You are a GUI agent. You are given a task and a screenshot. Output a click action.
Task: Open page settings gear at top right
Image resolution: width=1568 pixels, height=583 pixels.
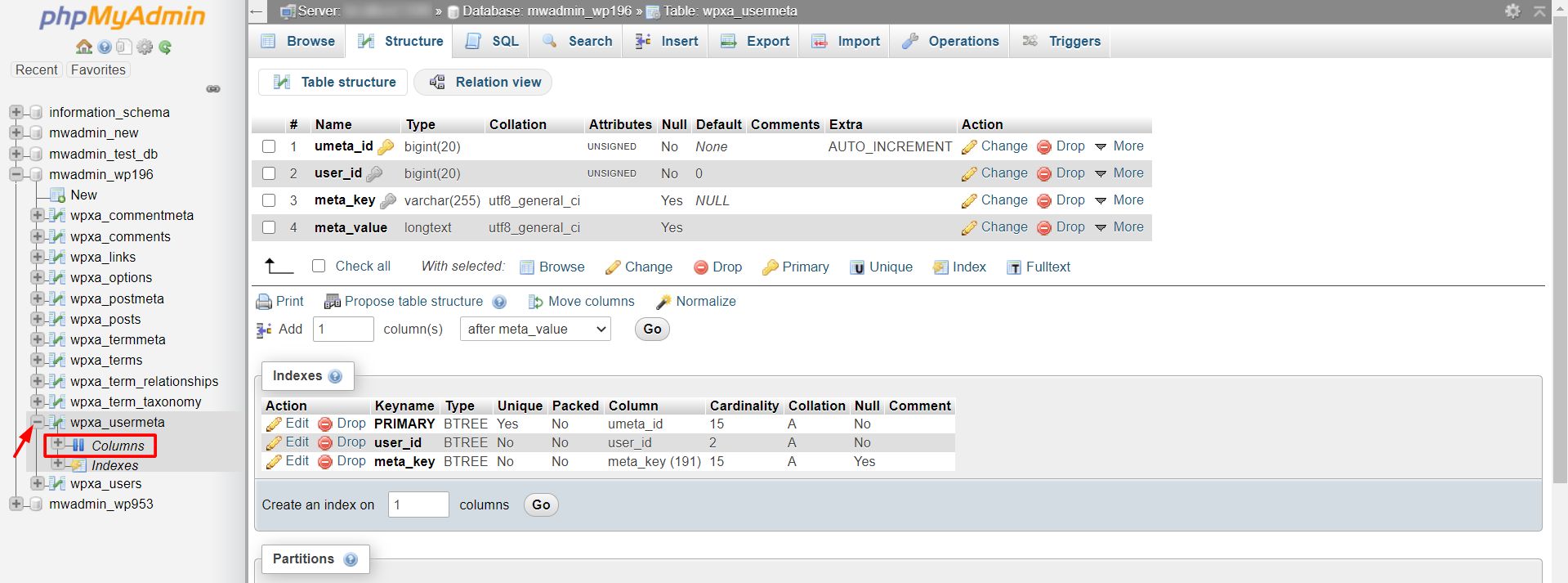point(1512,11)
